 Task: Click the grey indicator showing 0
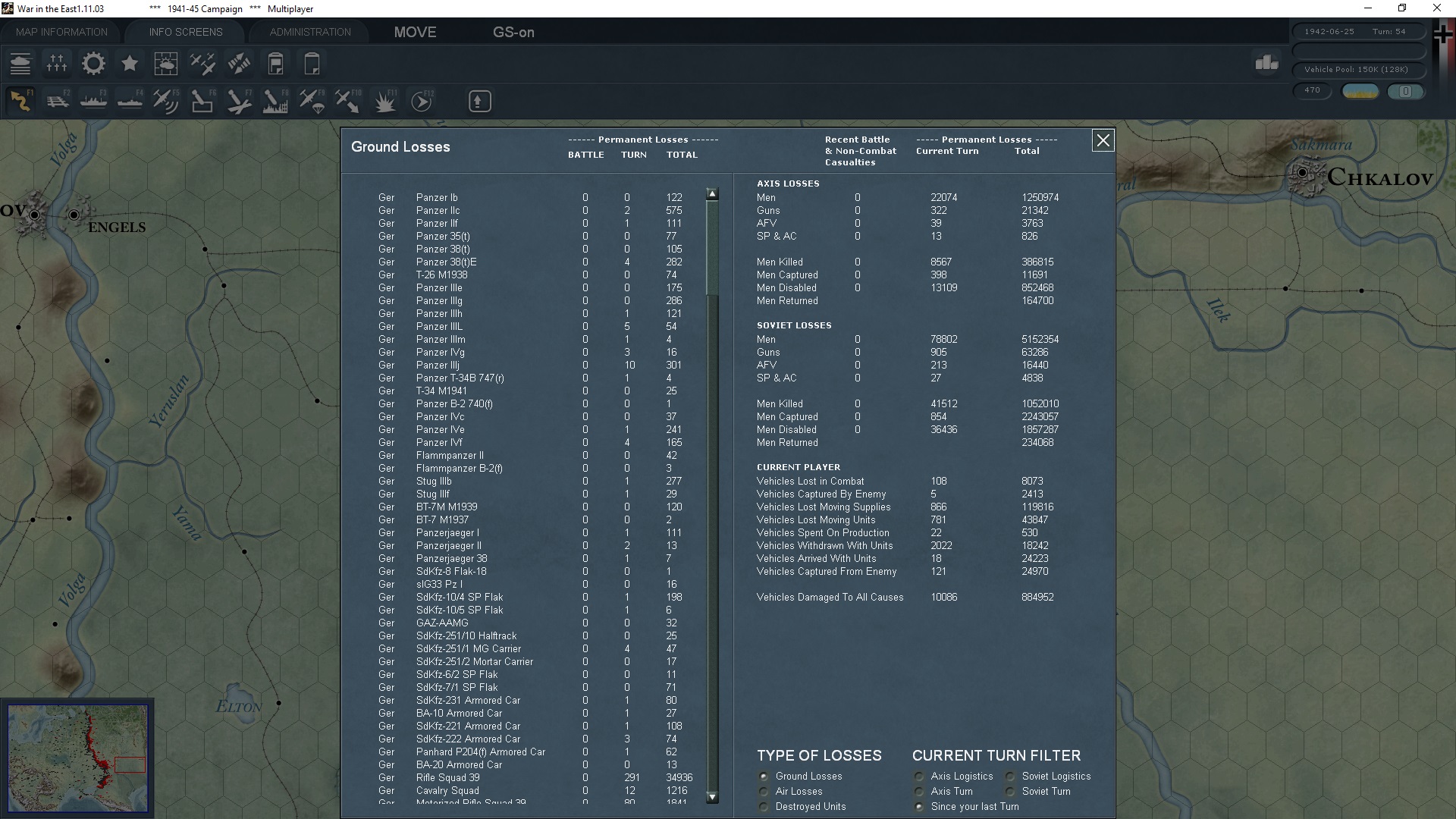1405,91
